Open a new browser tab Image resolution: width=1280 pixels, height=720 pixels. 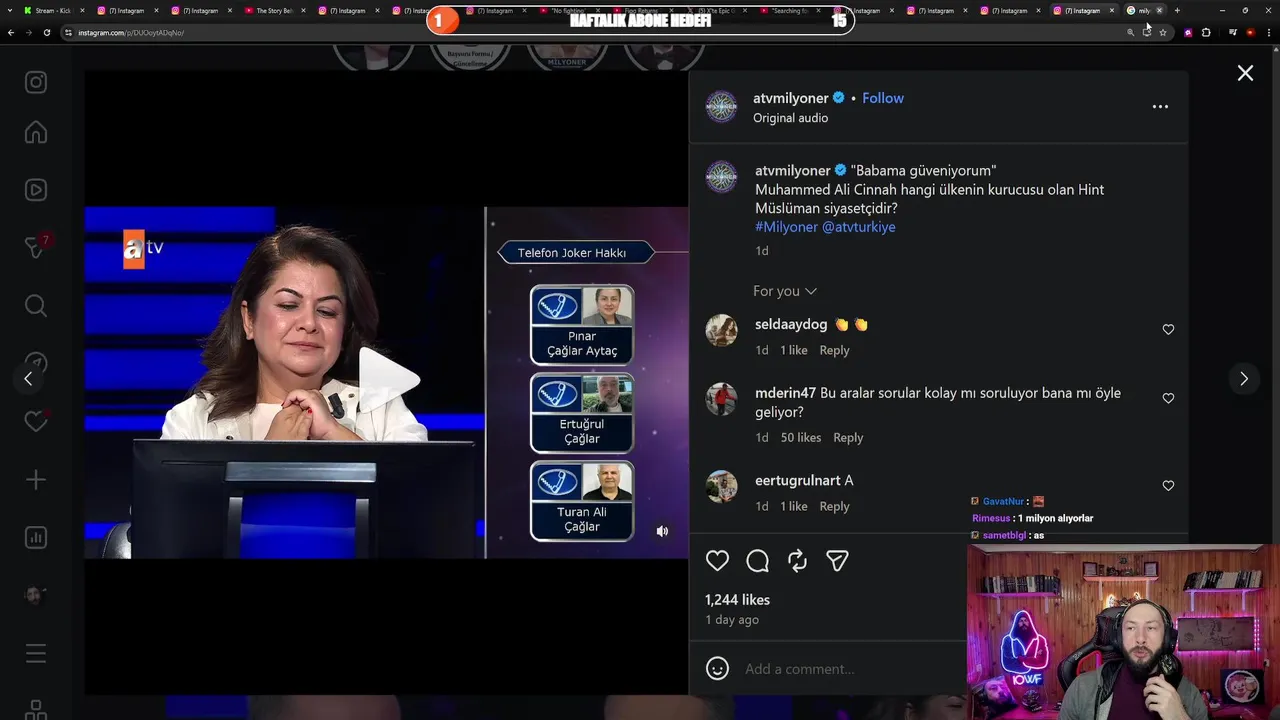coord(1177,10)
